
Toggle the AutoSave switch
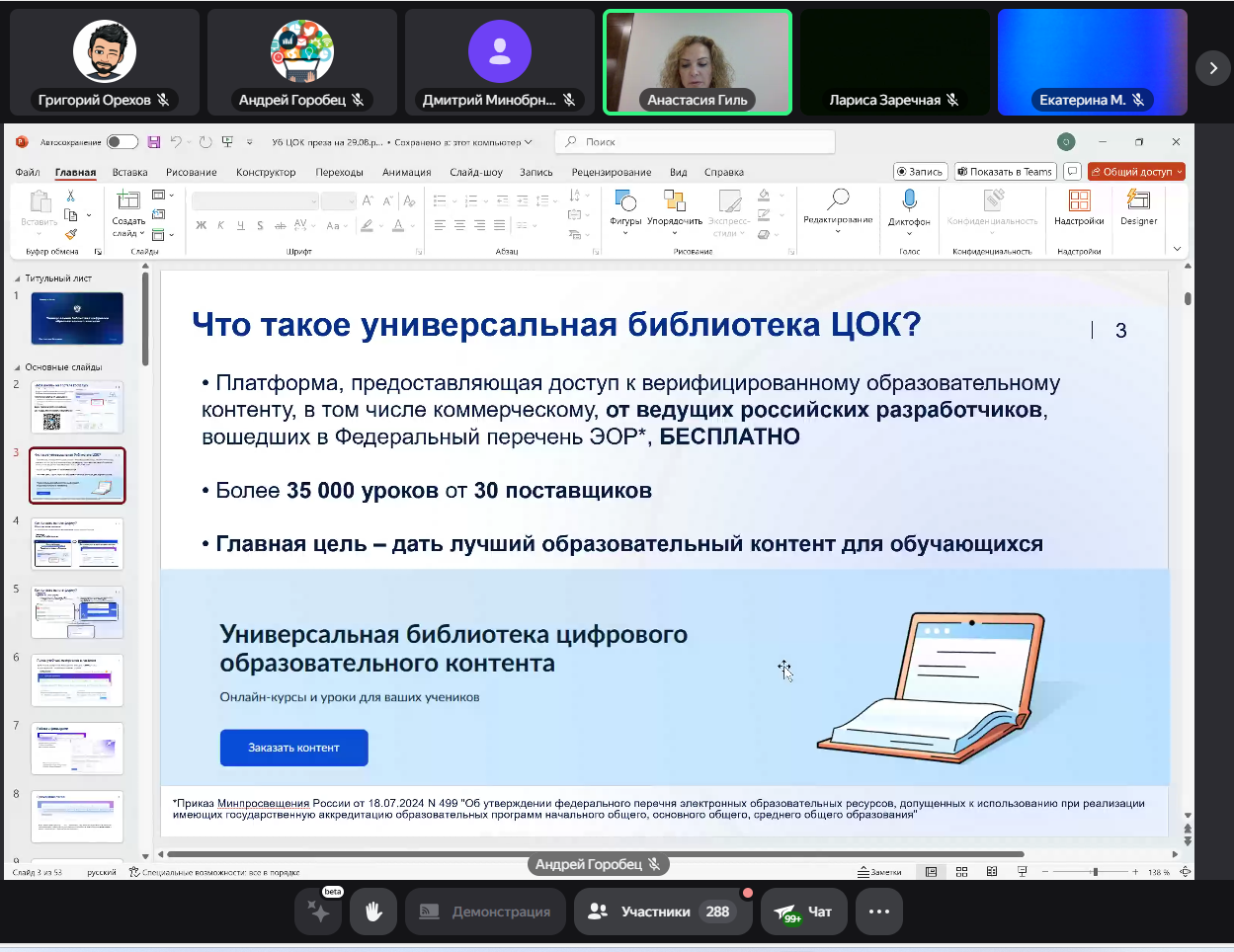point(122,142)
